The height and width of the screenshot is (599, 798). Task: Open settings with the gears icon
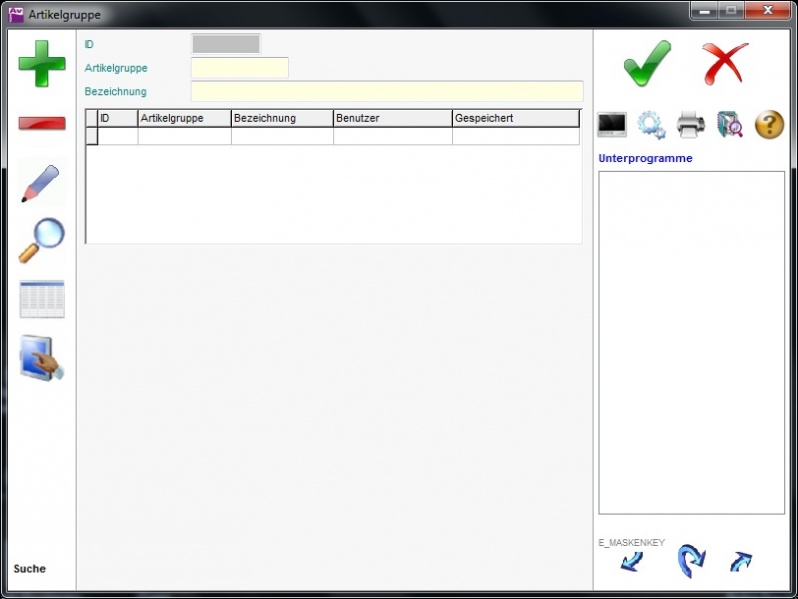(x=651, y=125)
